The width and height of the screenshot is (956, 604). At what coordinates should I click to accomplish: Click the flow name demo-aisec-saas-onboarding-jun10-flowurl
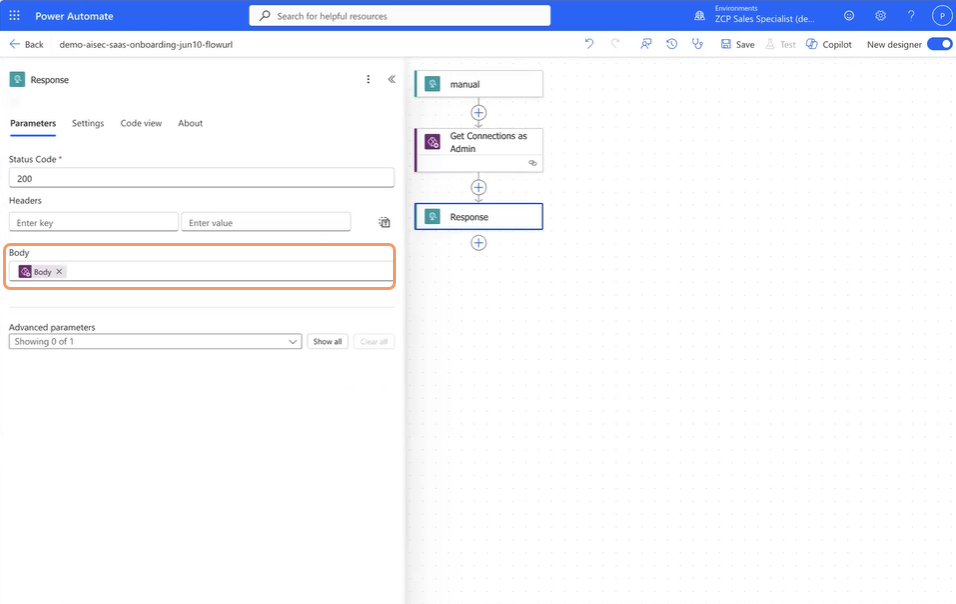click(x=146, y=44)
